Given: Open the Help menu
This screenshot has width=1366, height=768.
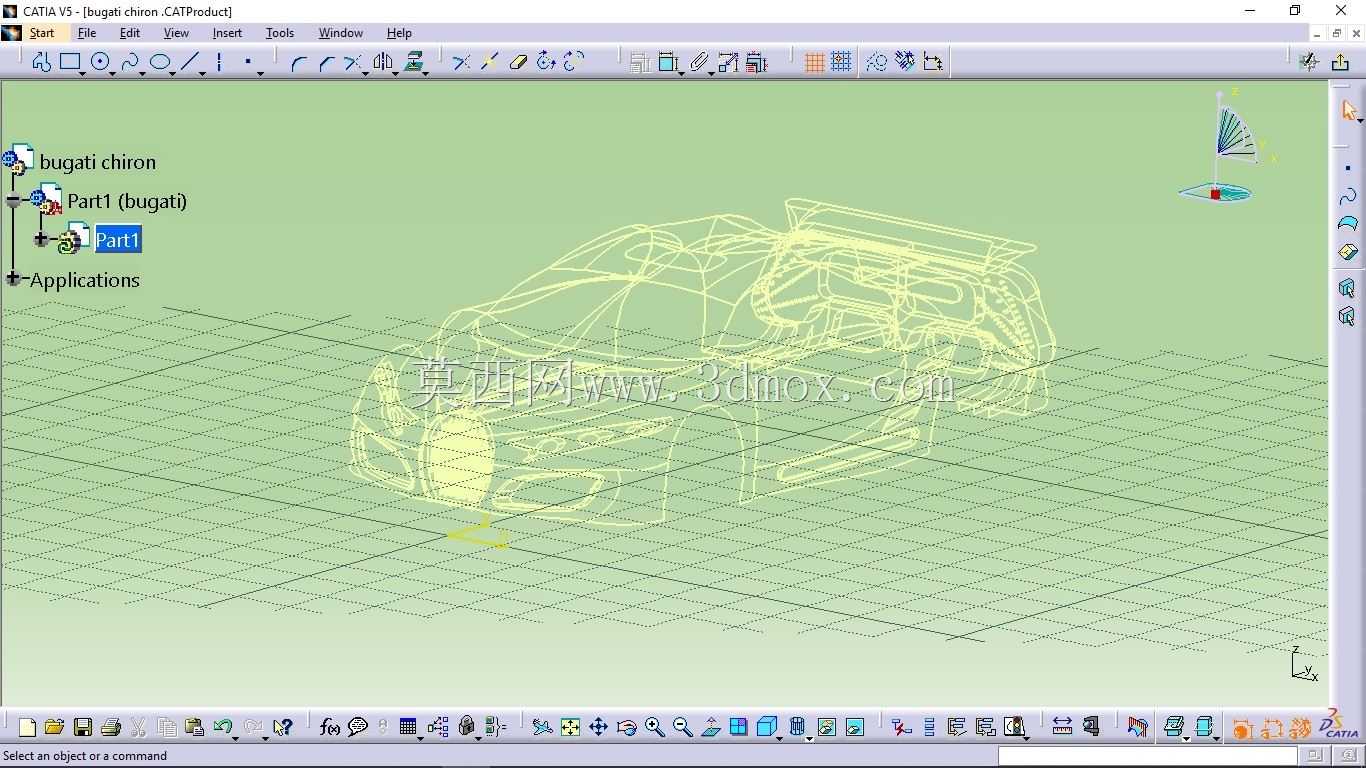Looking at the screenshot, I should (x=399, y=33).
